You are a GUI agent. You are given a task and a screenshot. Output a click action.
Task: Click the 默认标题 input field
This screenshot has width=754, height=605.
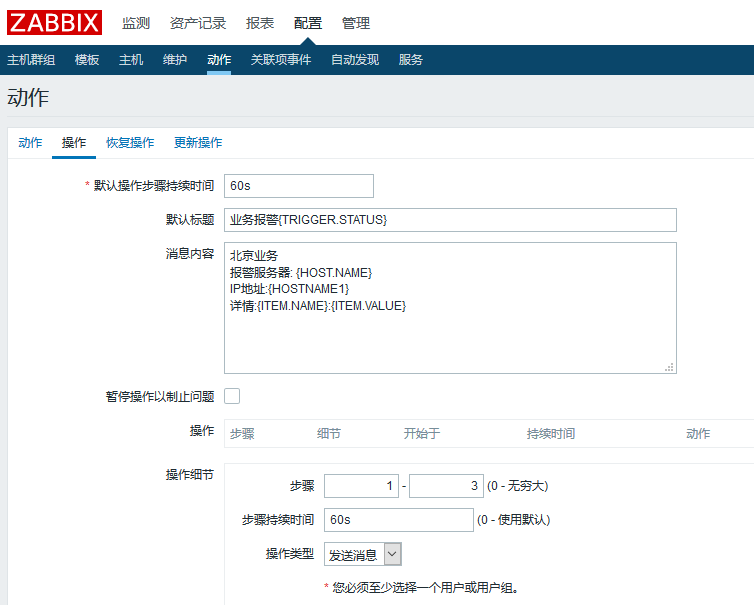tap(450, 220)
